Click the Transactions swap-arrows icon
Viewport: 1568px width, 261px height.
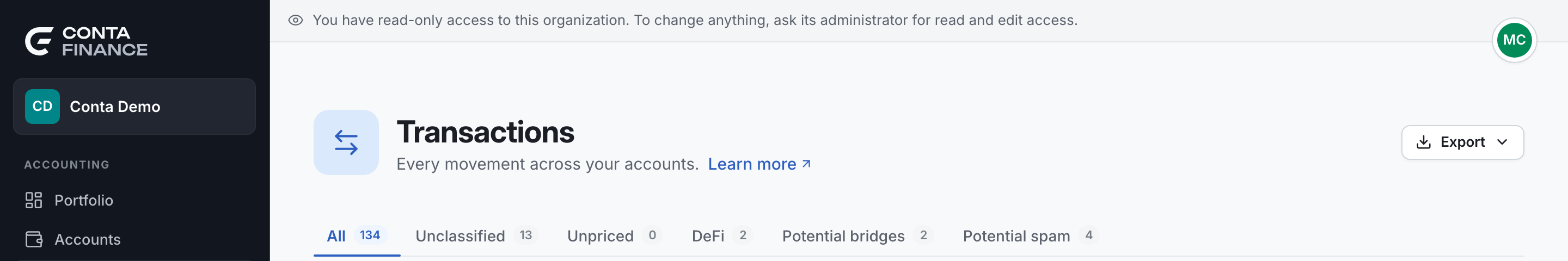click(346, 142)
